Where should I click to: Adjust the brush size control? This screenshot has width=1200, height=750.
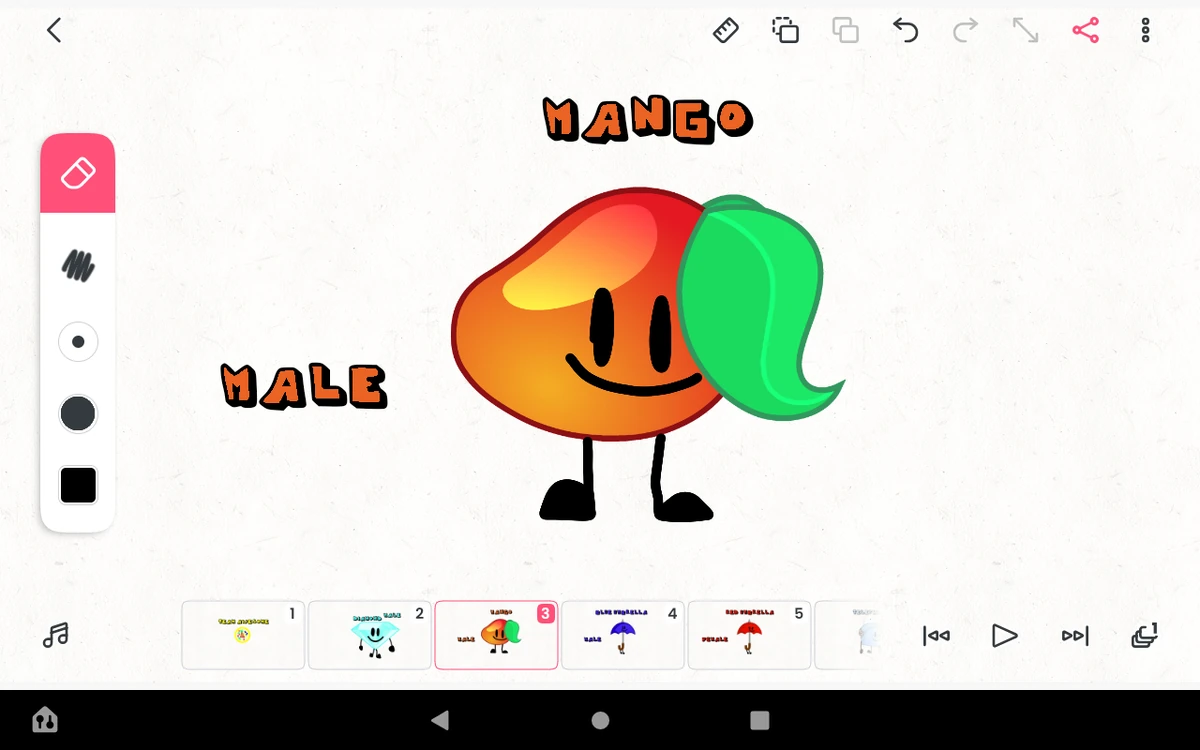pos(78,341)
